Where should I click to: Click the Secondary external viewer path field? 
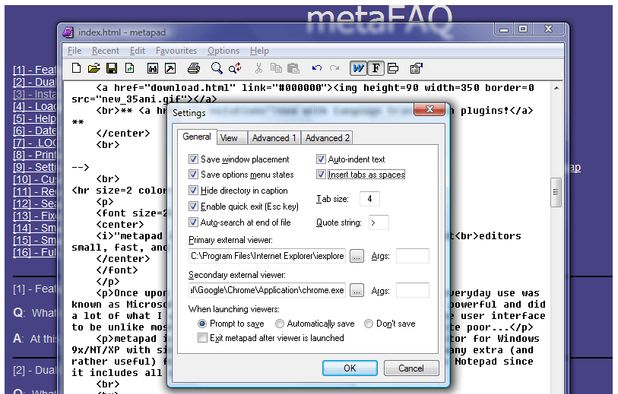coord(267,290)
